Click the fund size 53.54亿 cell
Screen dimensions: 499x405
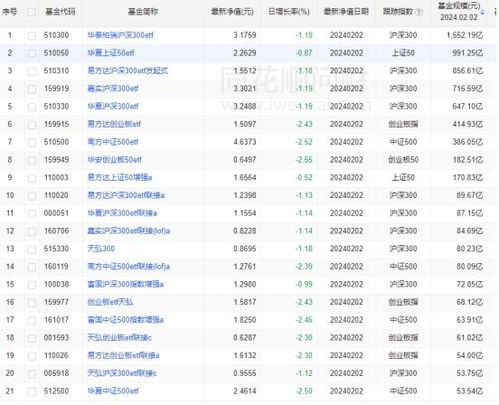pyautogui.click(x=469, y=391)
